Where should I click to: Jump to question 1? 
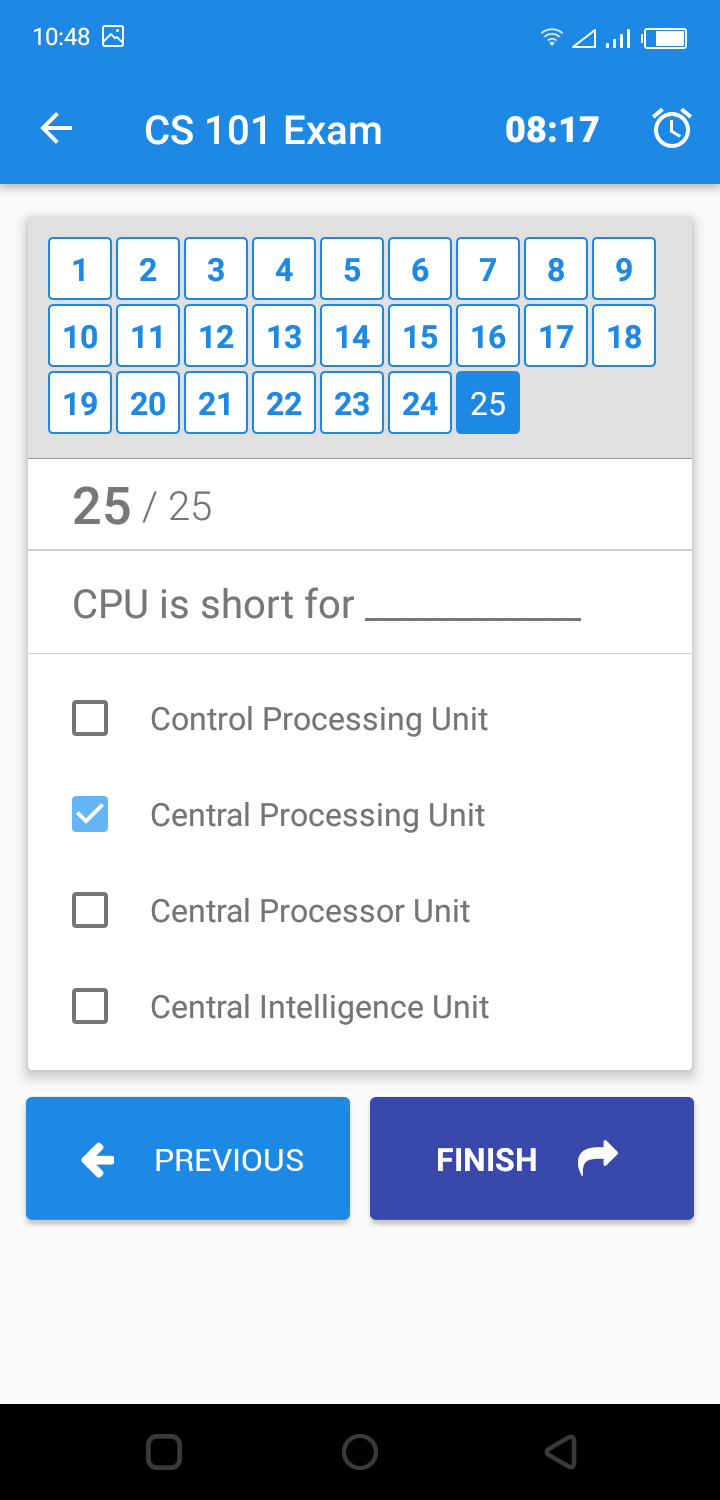80,269
